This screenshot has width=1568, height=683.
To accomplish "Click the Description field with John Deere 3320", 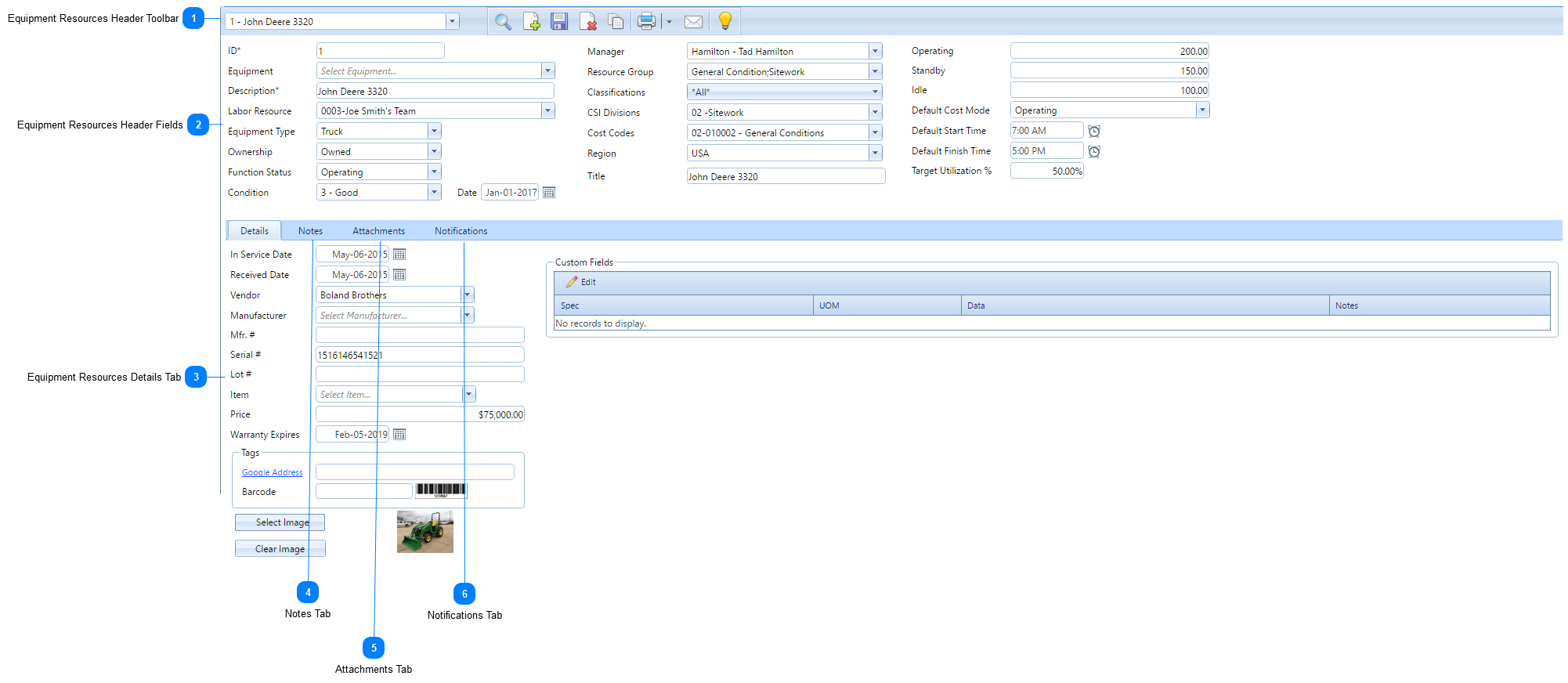I will click(435, 92).
